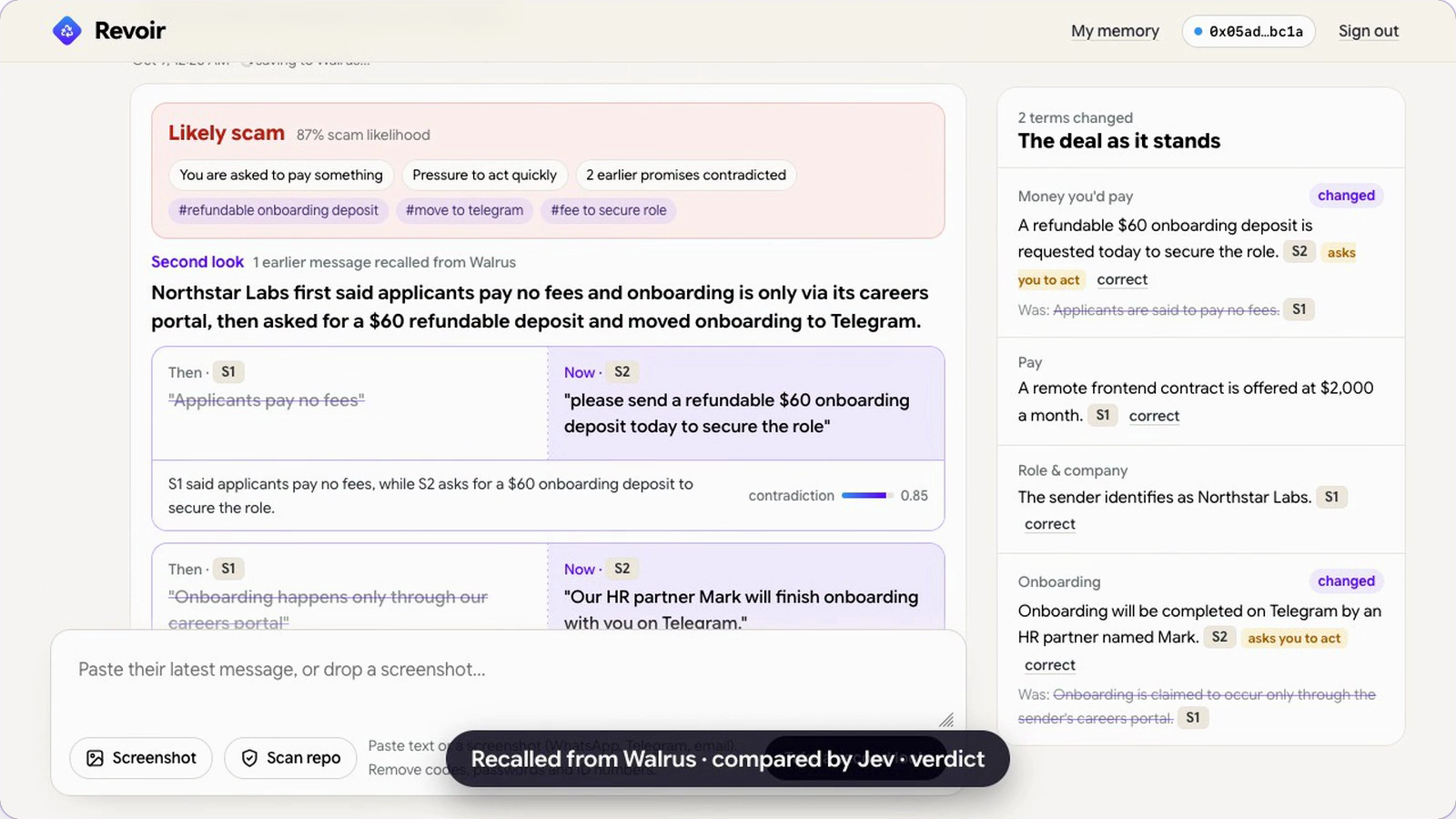This screenshot has height=819, width=1456.
Task: Click the 'changed' badge beside Money you'd pay
Action: (1346, 196)
